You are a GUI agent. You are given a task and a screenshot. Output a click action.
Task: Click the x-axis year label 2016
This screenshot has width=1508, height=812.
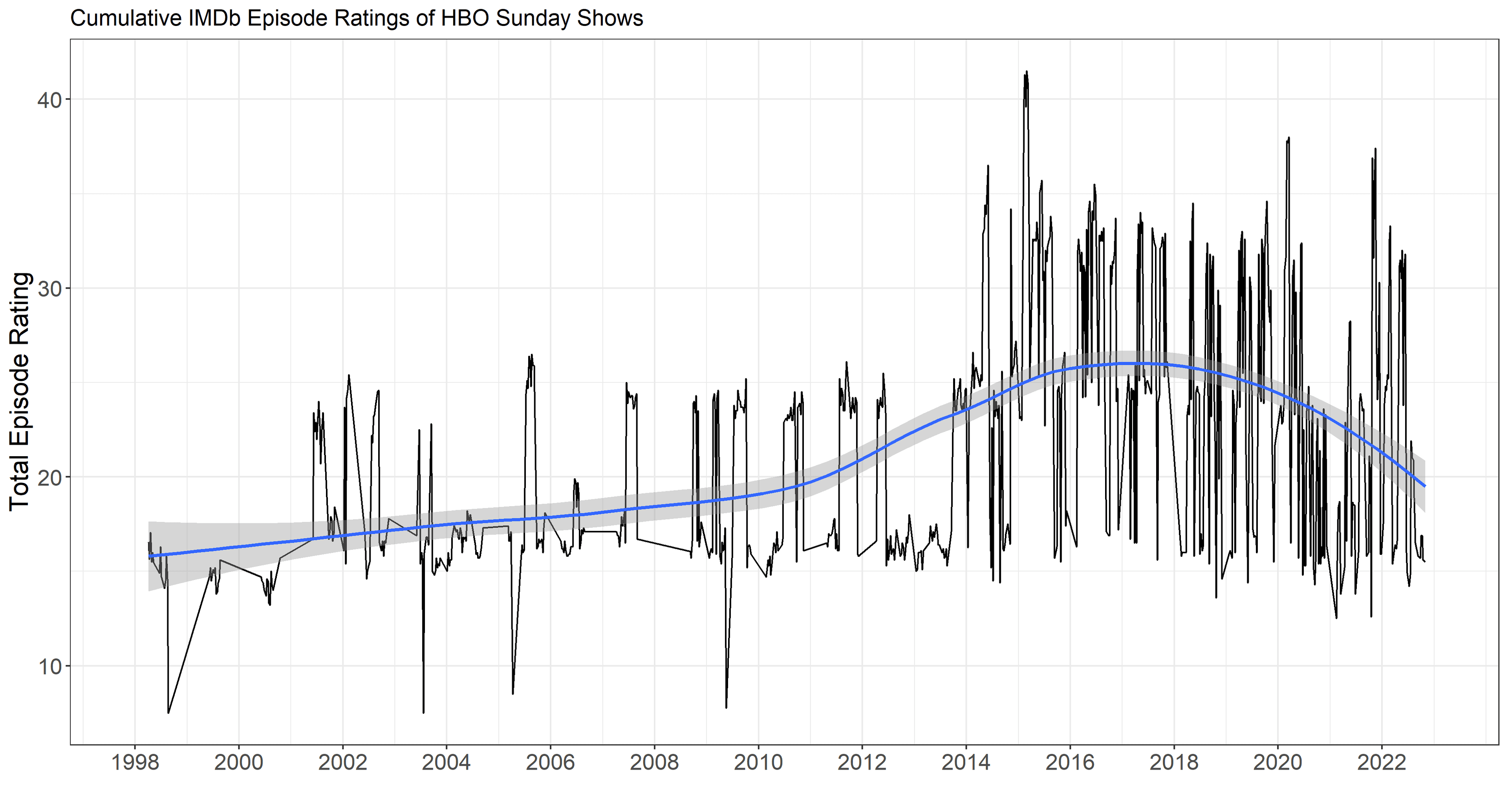point(1069,762)
